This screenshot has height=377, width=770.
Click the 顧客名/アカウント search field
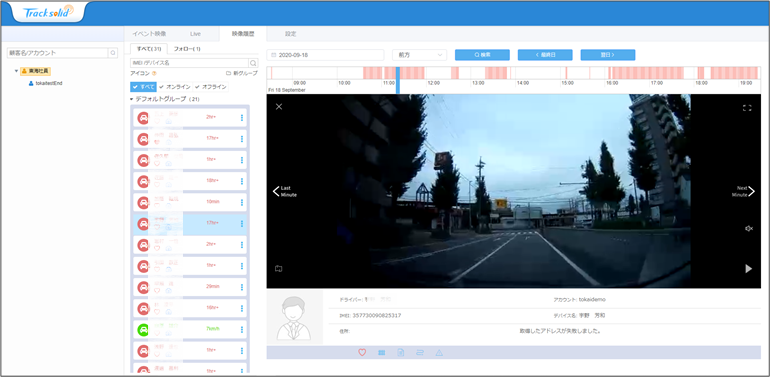[x=58, y=53]
